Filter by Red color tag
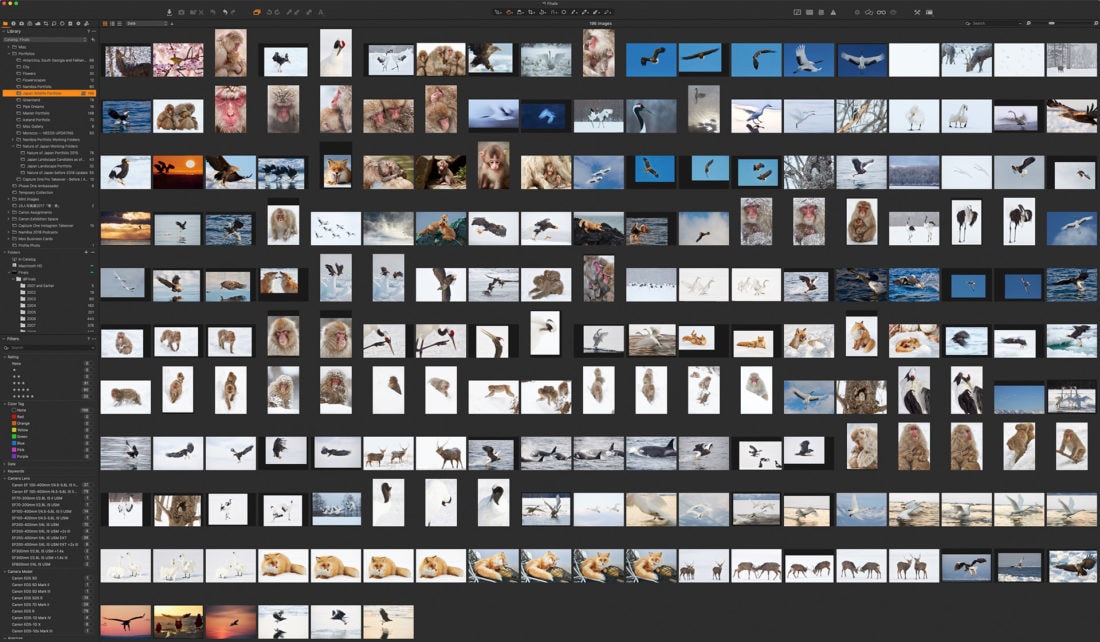The image size is (1100, 642). point(20,415)
